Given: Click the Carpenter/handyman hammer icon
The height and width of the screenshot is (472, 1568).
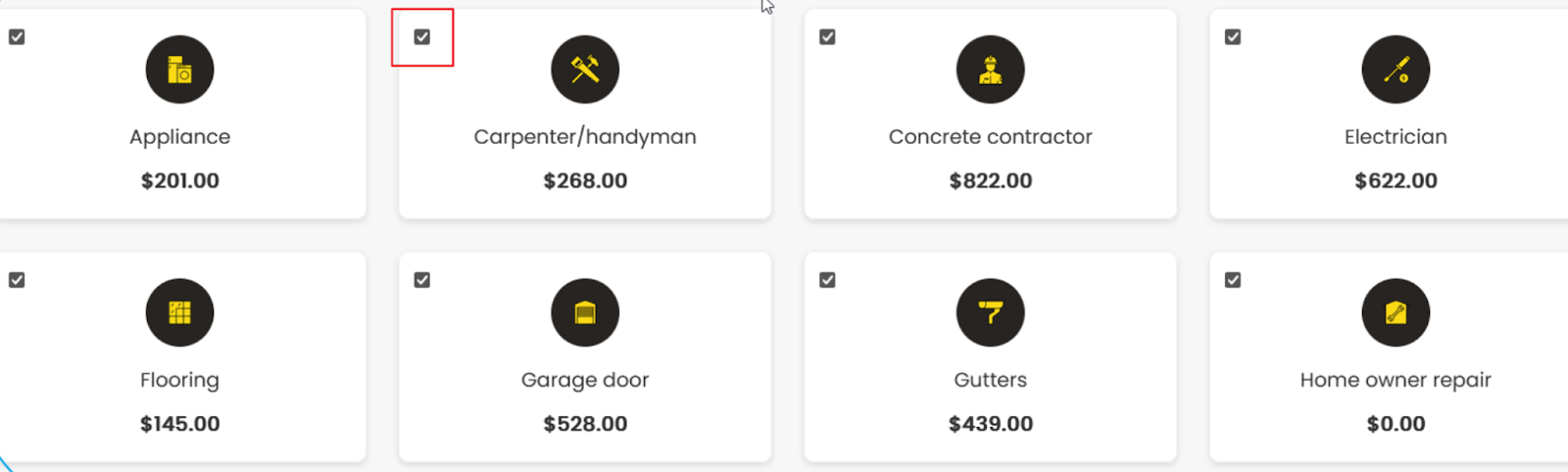Looking at the screenshot, I should click(x=585, y=70).
